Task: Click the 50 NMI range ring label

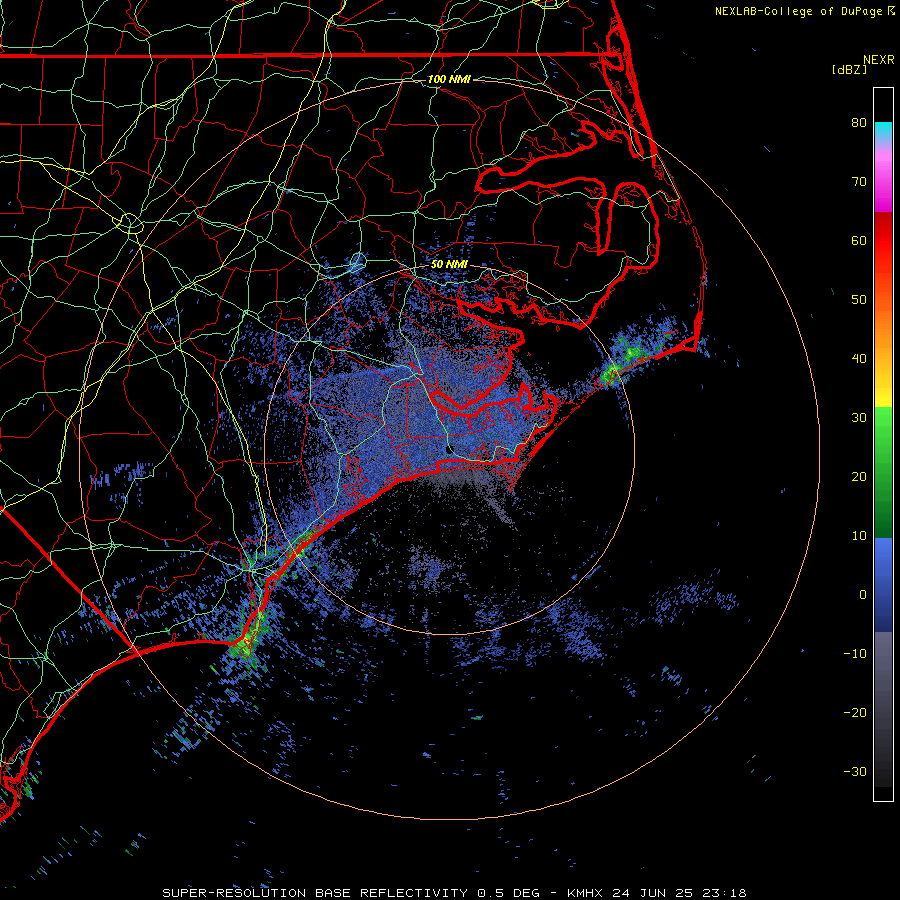Action: point(449,265)
